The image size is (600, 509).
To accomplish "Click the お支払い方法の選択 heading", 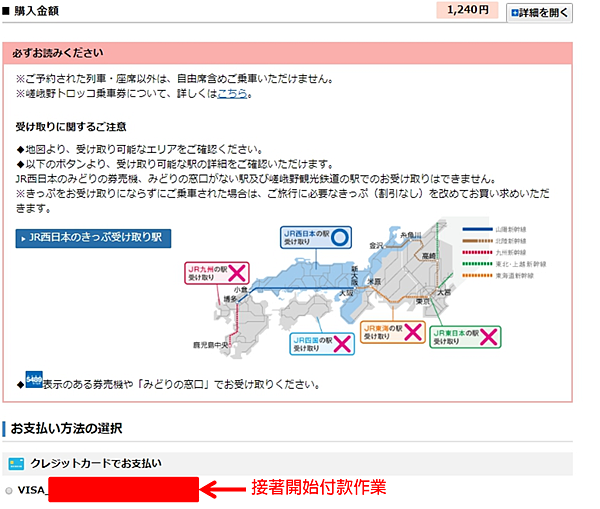I will [67, 429].
